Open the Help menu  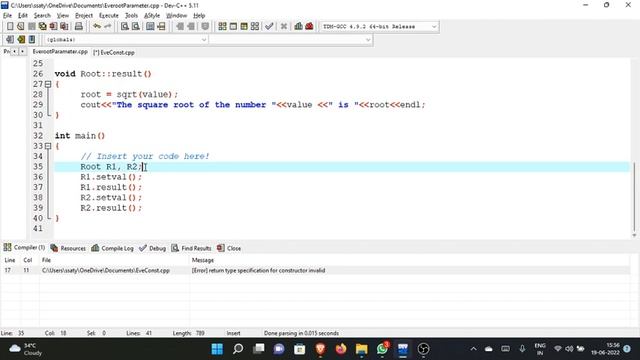tap(199, 16)
